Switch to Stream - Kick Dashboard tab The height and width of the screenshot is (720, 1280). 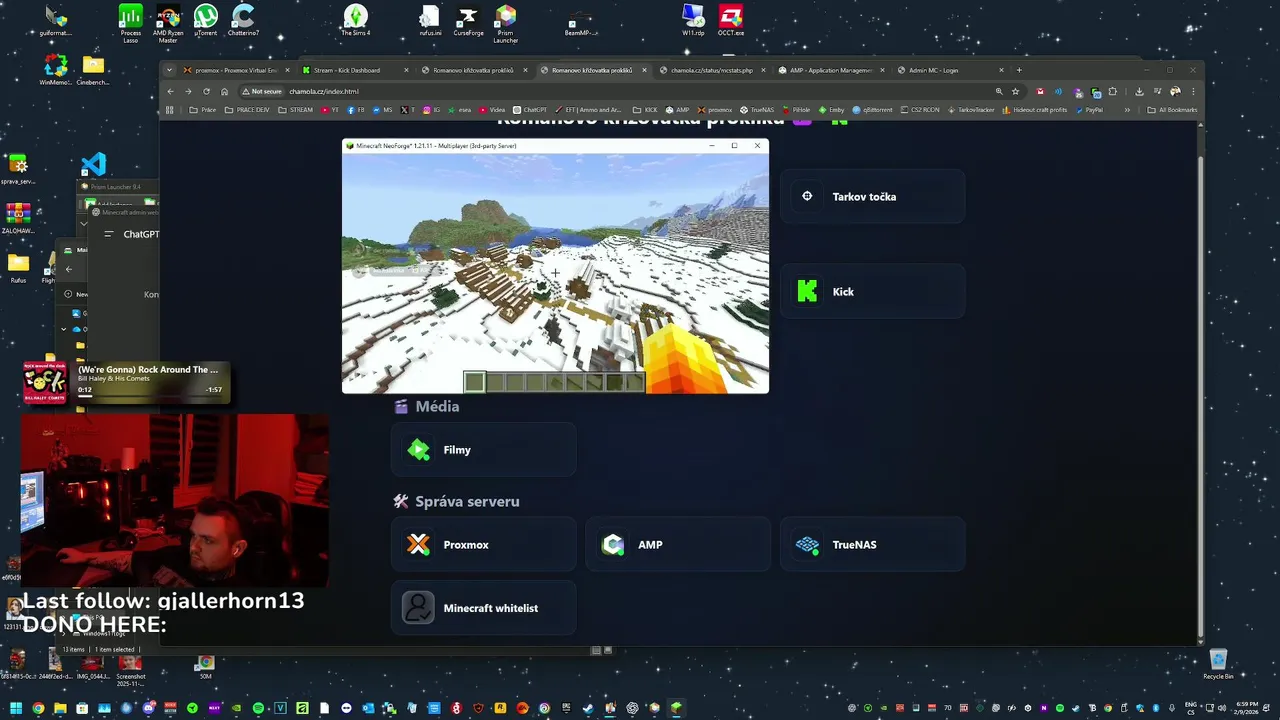355,70
